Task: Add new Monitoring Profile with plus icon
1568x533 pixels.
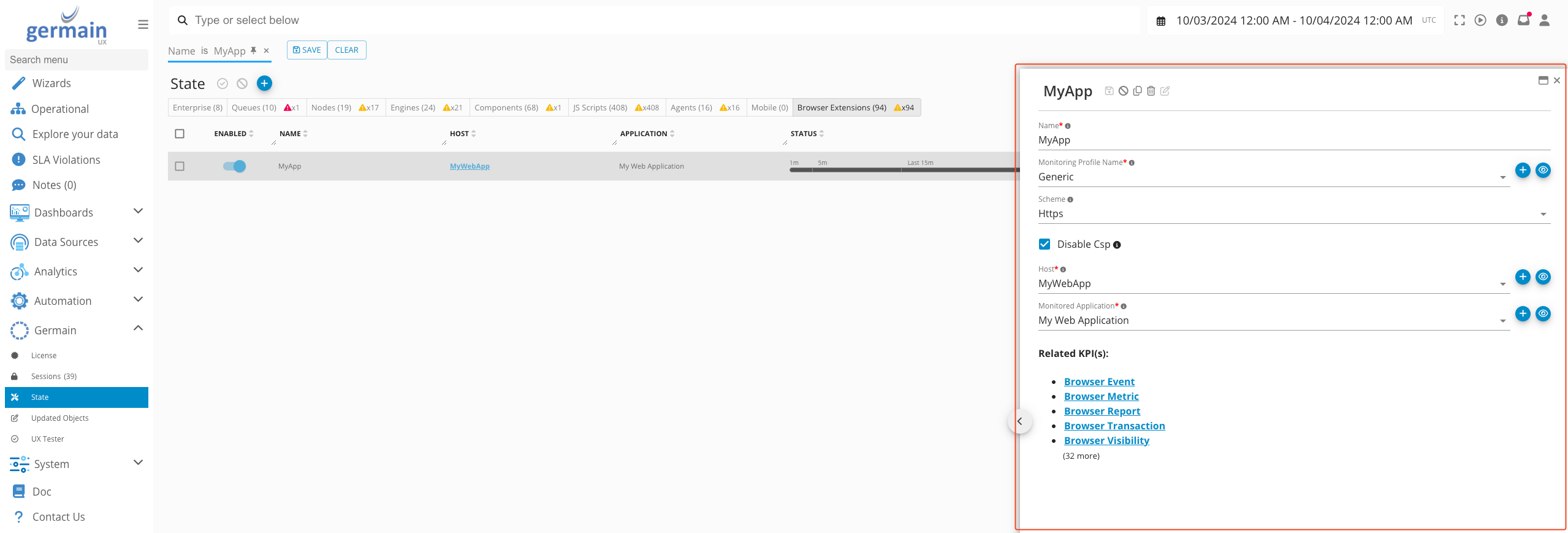Action: point(1523,171)
